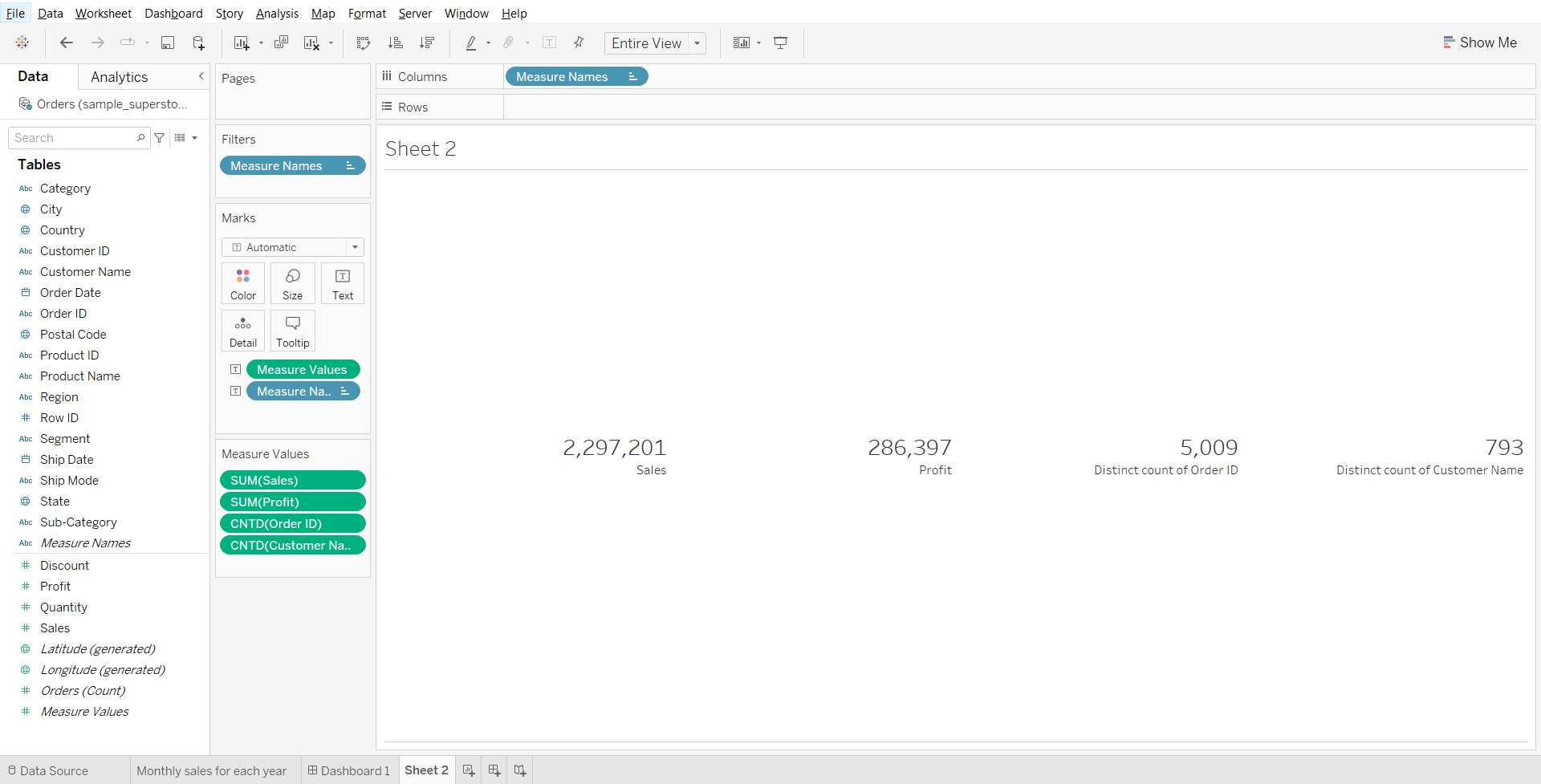
Task: Click into the Data pane Search field
Action: [72, 138]
